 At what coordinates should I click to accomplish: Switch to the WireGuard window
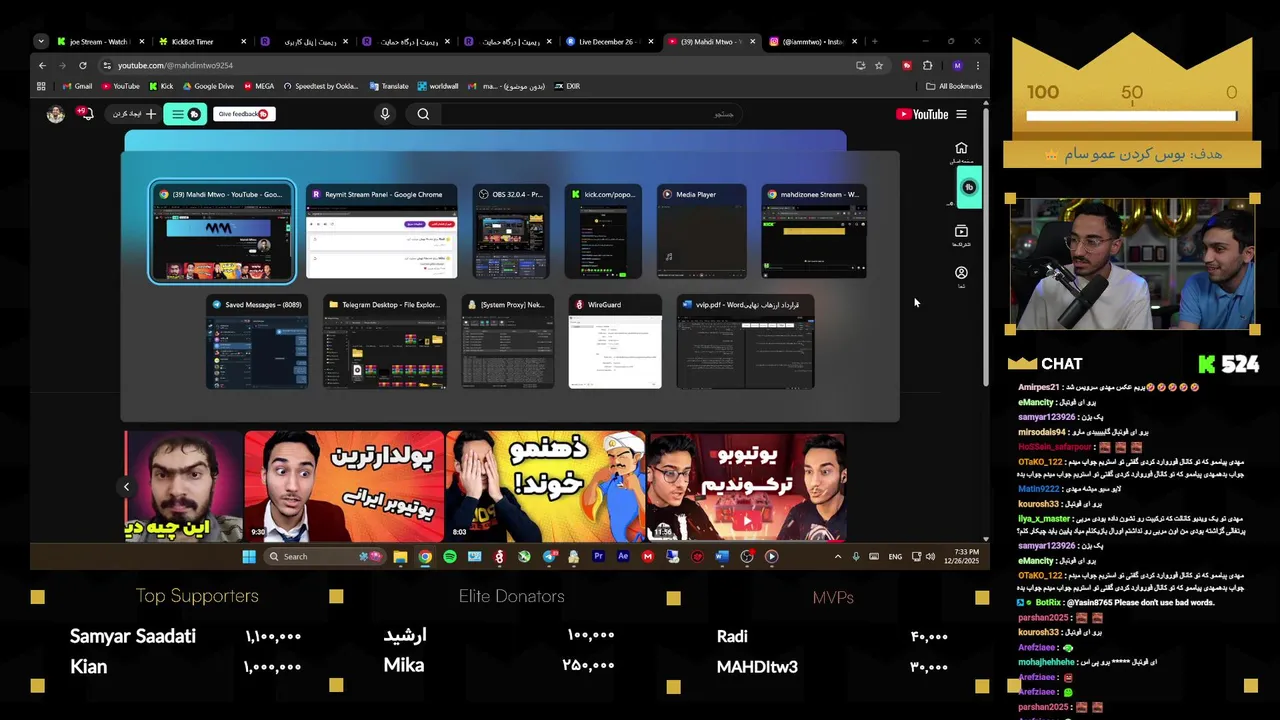click(x=615, y=342)
